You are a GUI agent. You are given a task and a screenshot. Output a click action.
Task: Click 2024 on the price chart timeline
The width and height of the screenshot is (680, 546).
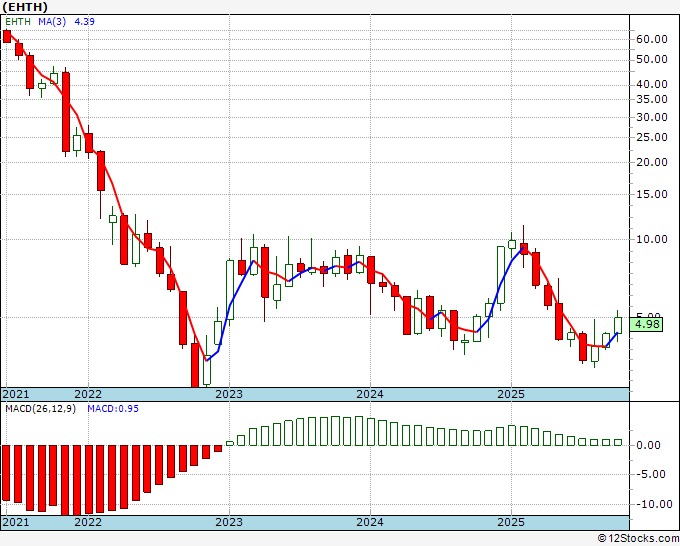pos(370,394)
